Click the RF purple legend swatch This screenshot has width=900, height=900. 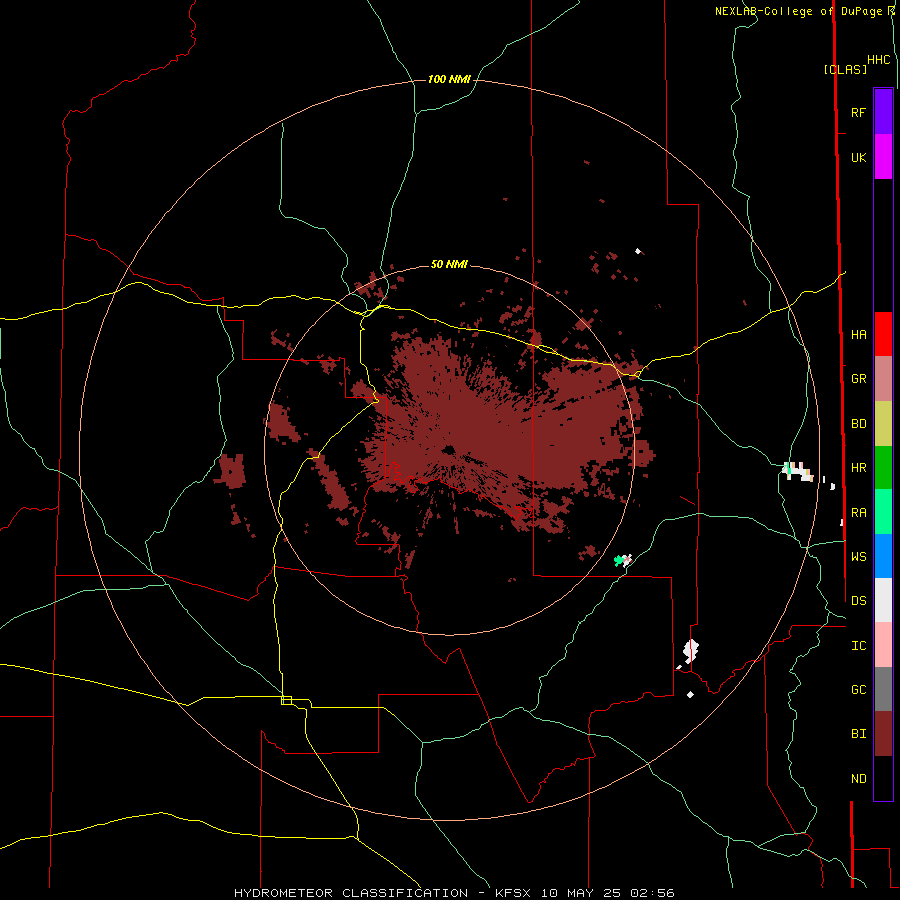tap(883, 112)
